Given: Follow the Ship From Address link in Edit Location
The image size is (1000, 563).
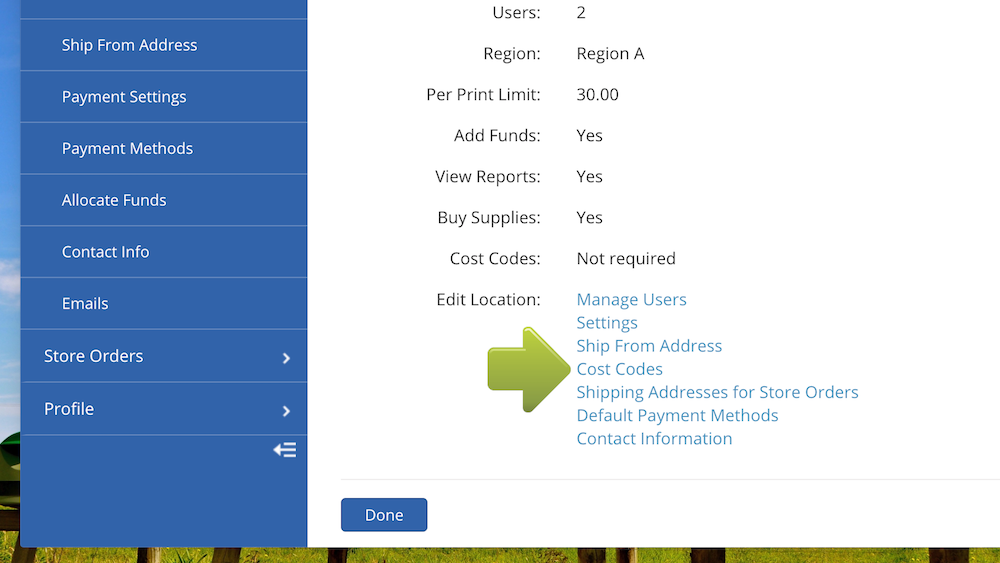Looking at the screenshot, I should [x=649, y=346].
